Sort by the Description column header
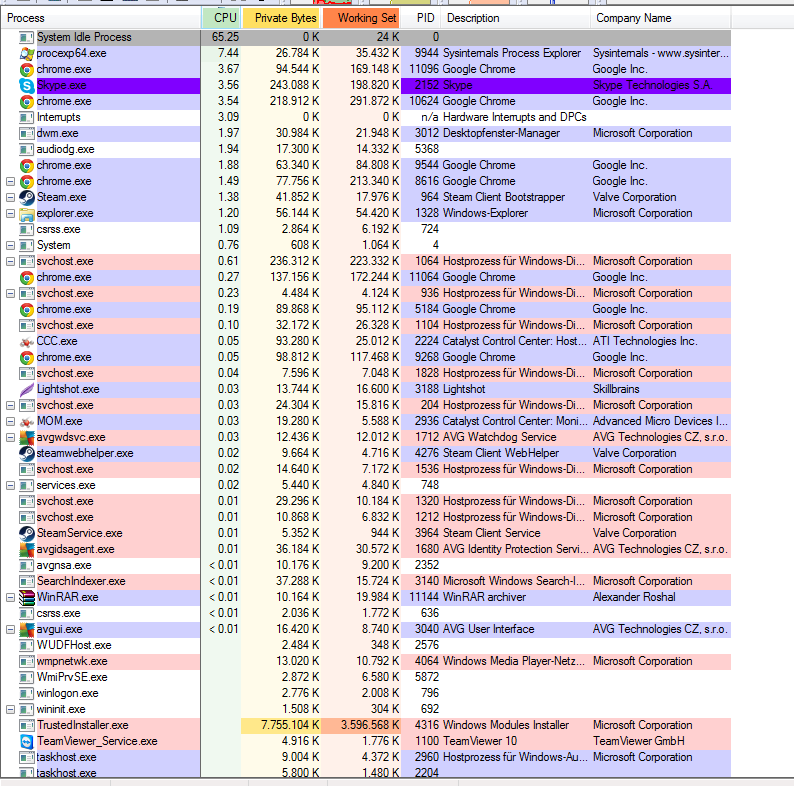794x786 pixels. pyautogui.click(x=516, y=18)
